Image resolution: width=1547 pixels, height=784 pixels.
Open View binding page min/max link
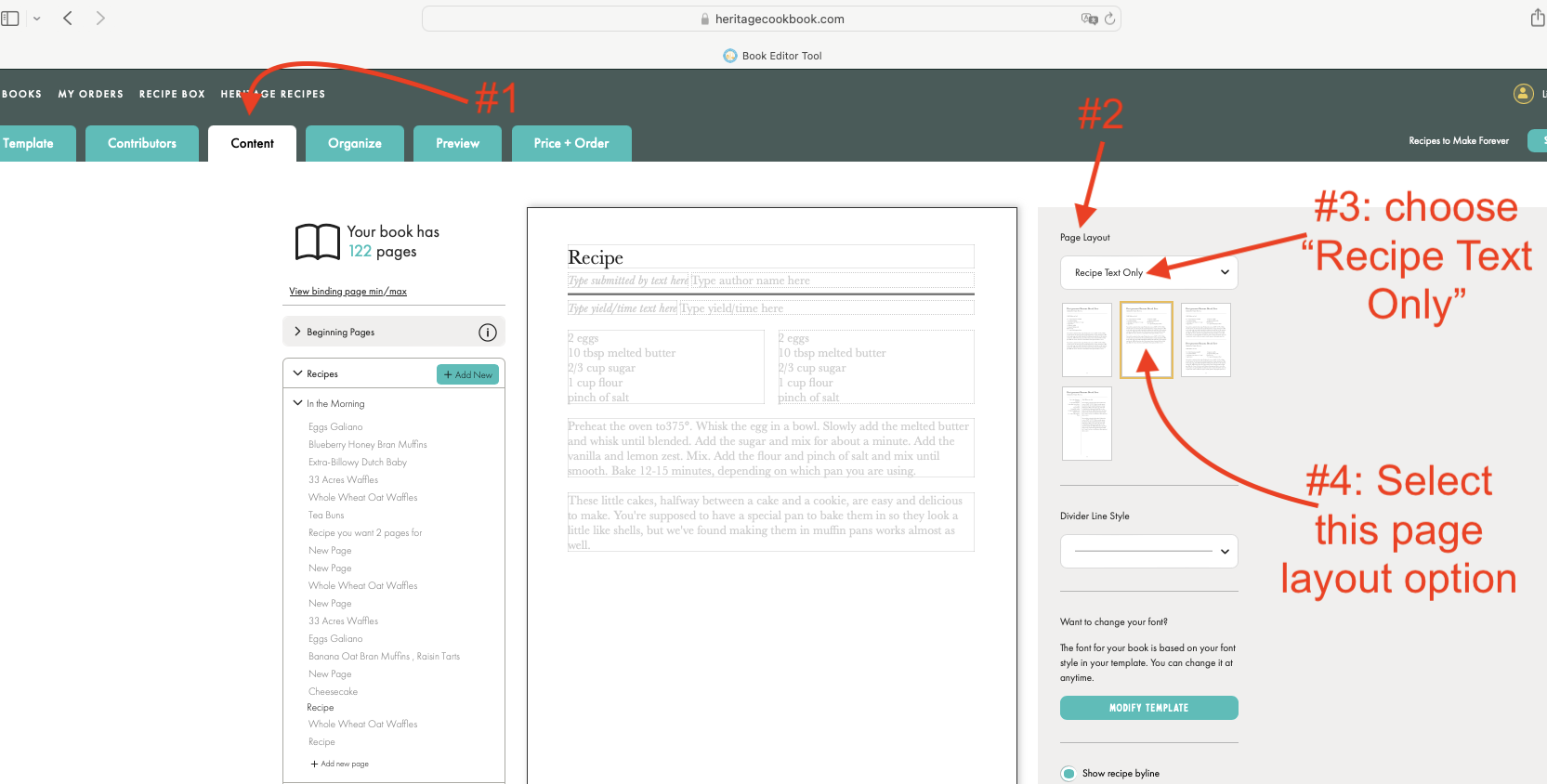point(347,292)
